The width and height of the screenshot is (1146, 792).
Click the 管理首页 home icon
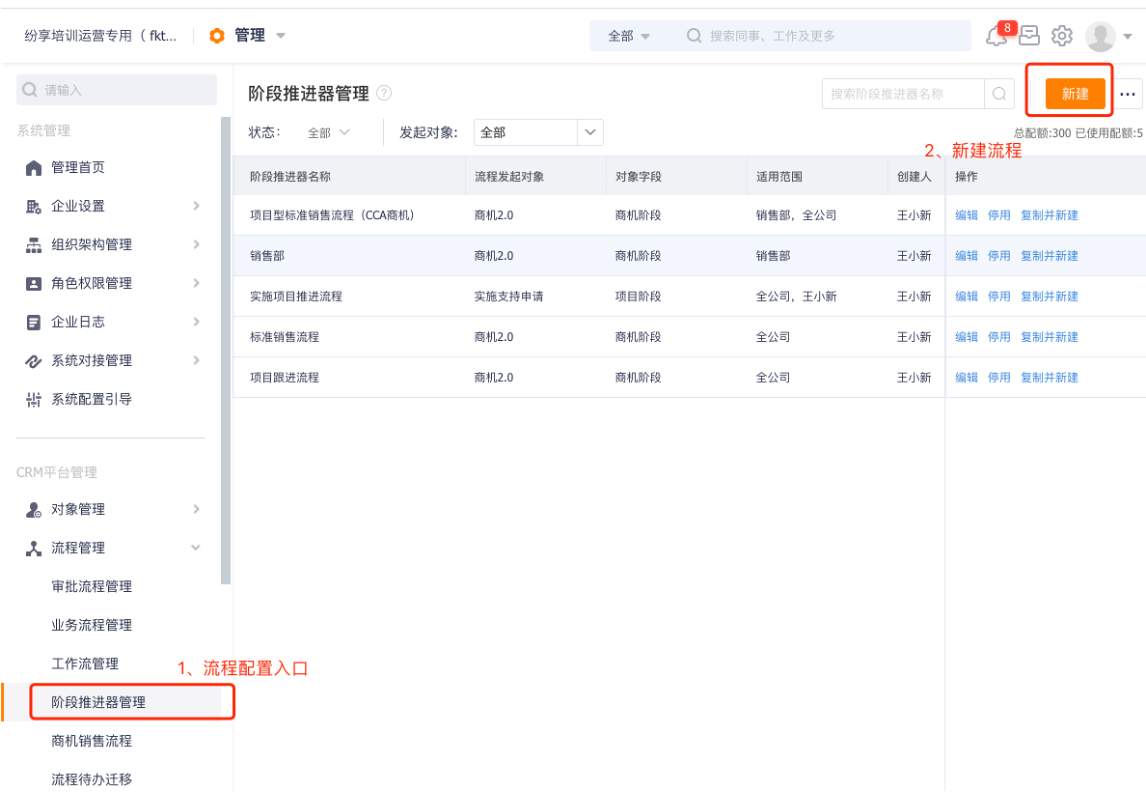pos(33,168)
